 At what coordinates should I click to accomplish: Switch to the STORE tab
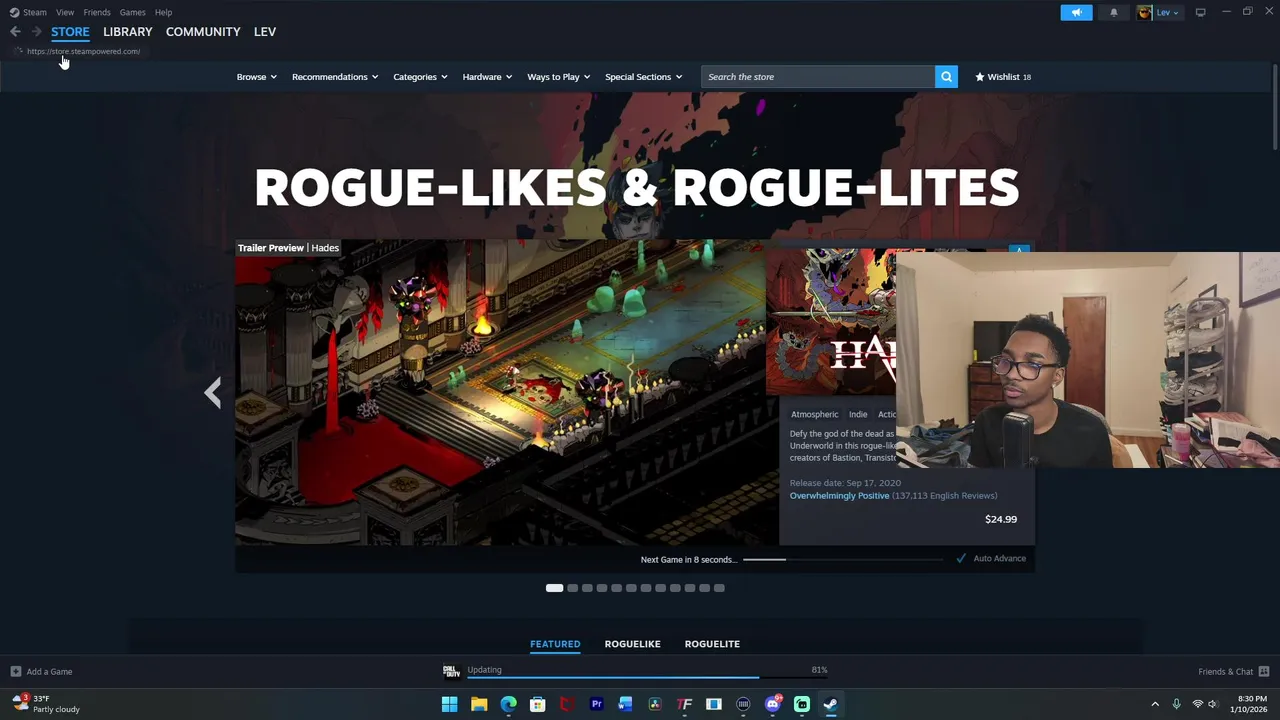point(70,32)
